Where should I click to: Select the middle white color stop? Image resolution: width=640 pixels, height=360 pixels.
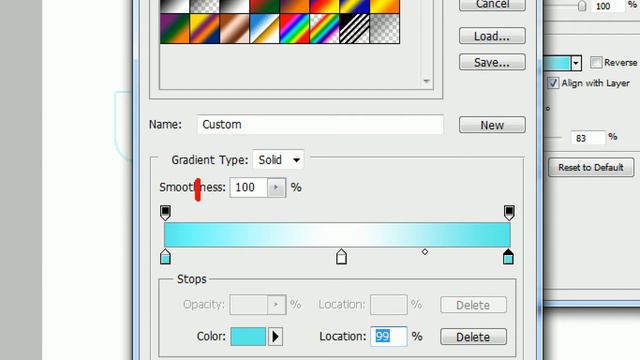pos(342,256)
